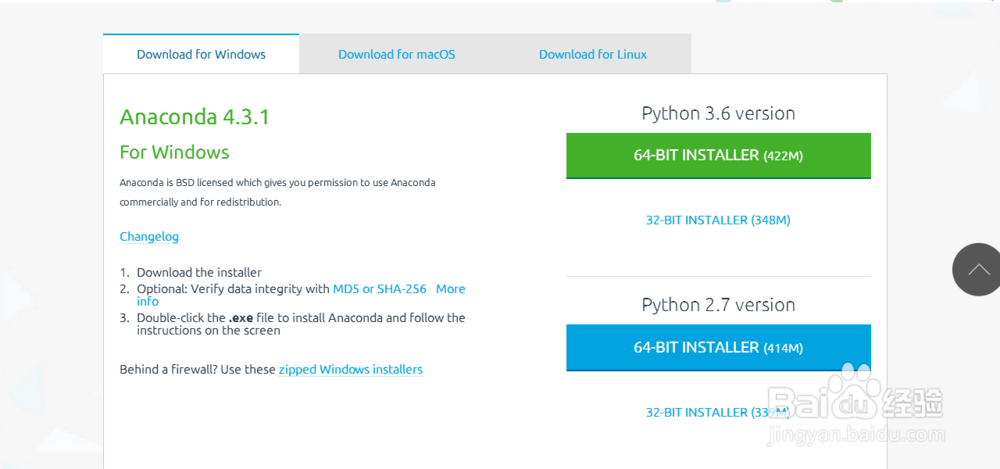Open the zipped Windows installers link
1000x469 pixels.
350,369
